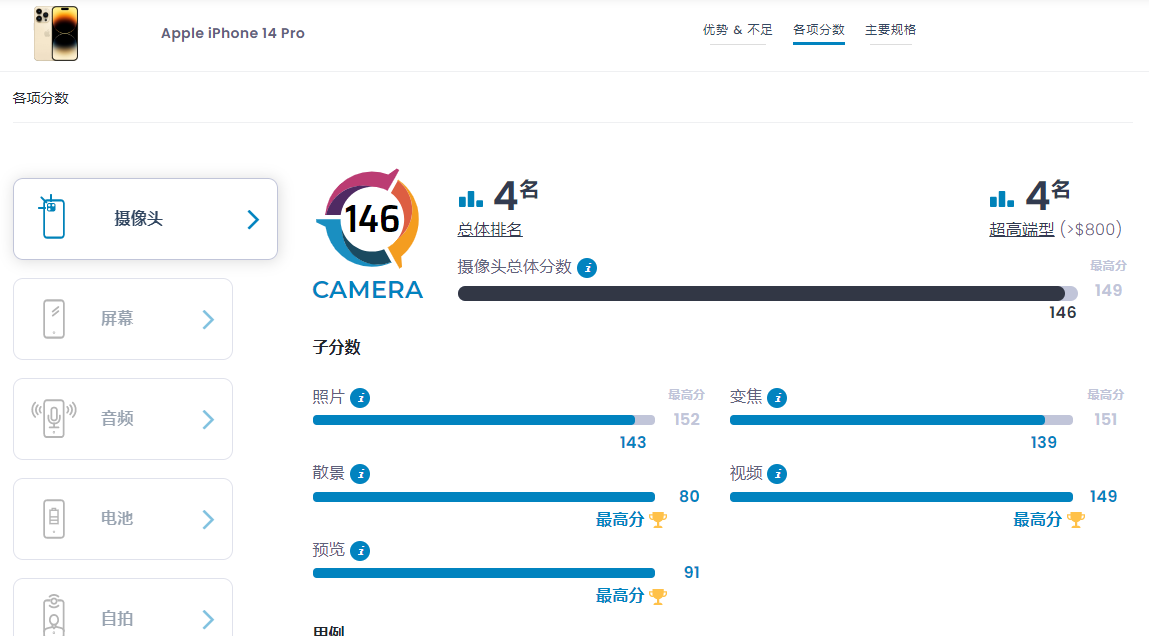Expand the 摄像头 card chevron arrow
The width and height of the screenshot is (1149, 636).
click(x=253, y=219)
